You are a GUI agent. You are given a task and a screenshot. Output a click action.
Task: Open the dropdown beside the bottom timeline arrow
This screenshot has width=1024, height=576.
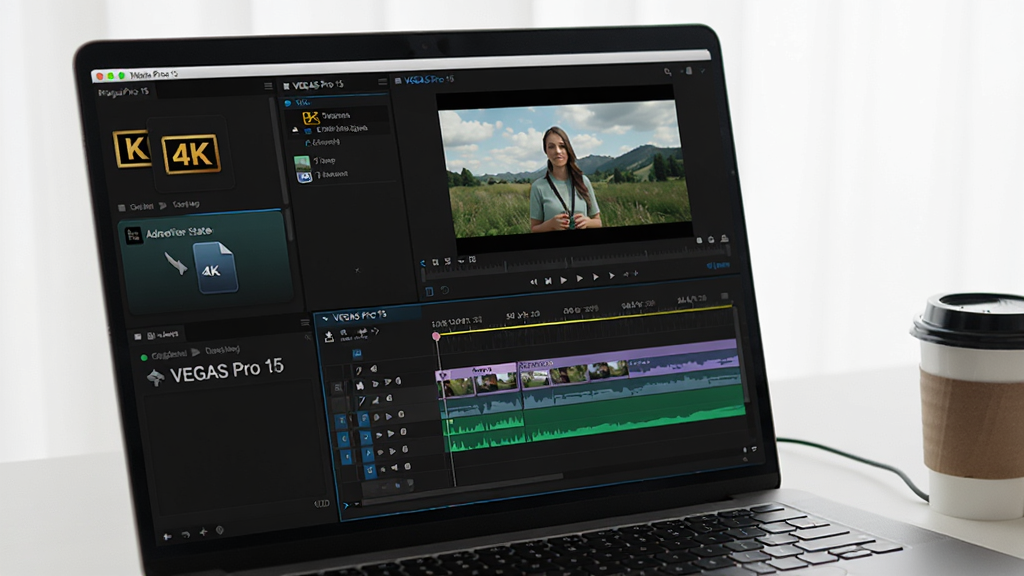click(356, 504)
